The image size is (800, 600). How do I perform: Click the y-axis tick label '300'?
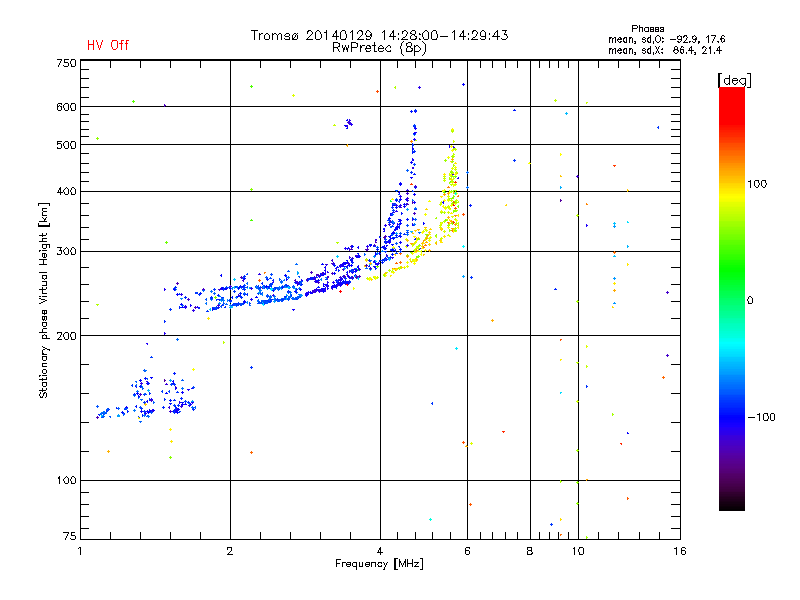66,252
